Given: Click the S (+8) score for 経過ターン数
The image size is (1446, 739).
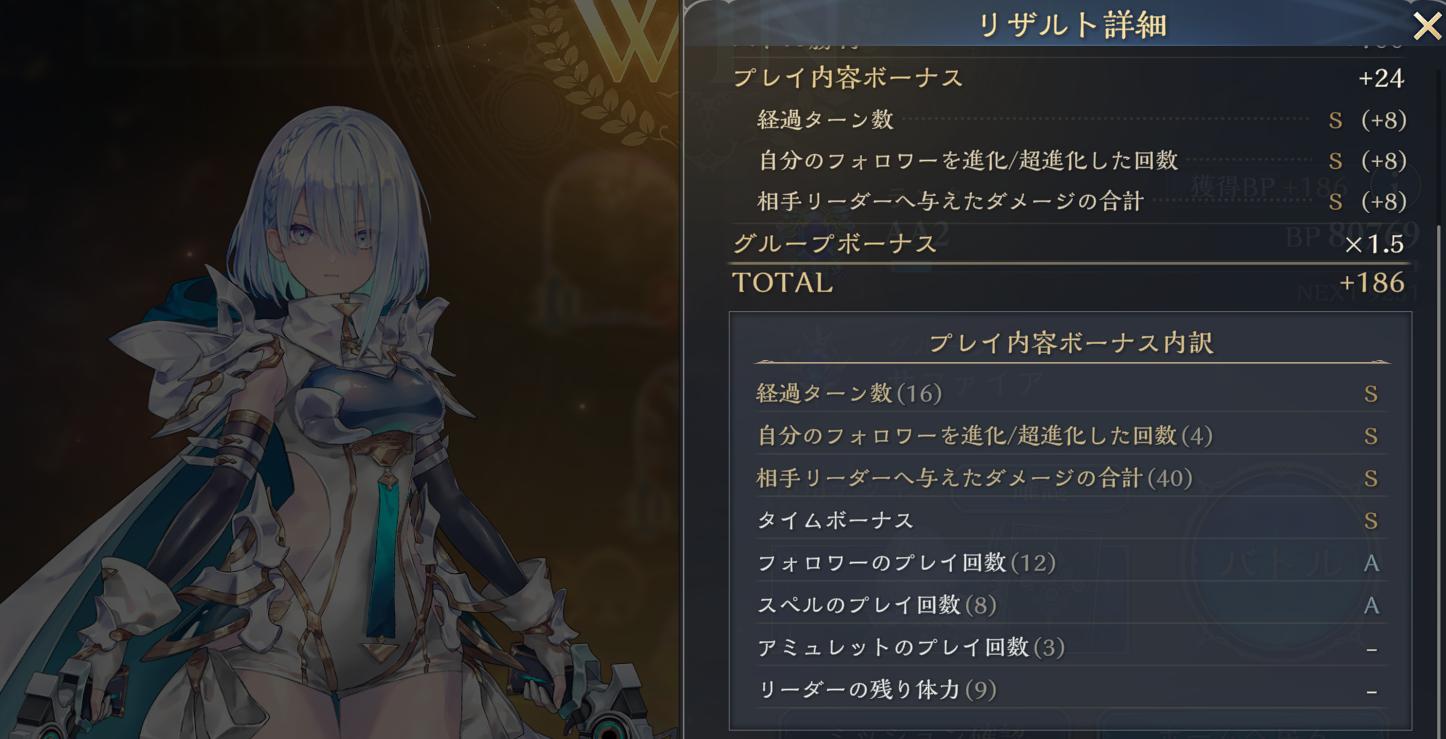Looking at the screenshot, I should pyautogui.click(x=1367, y=120).
